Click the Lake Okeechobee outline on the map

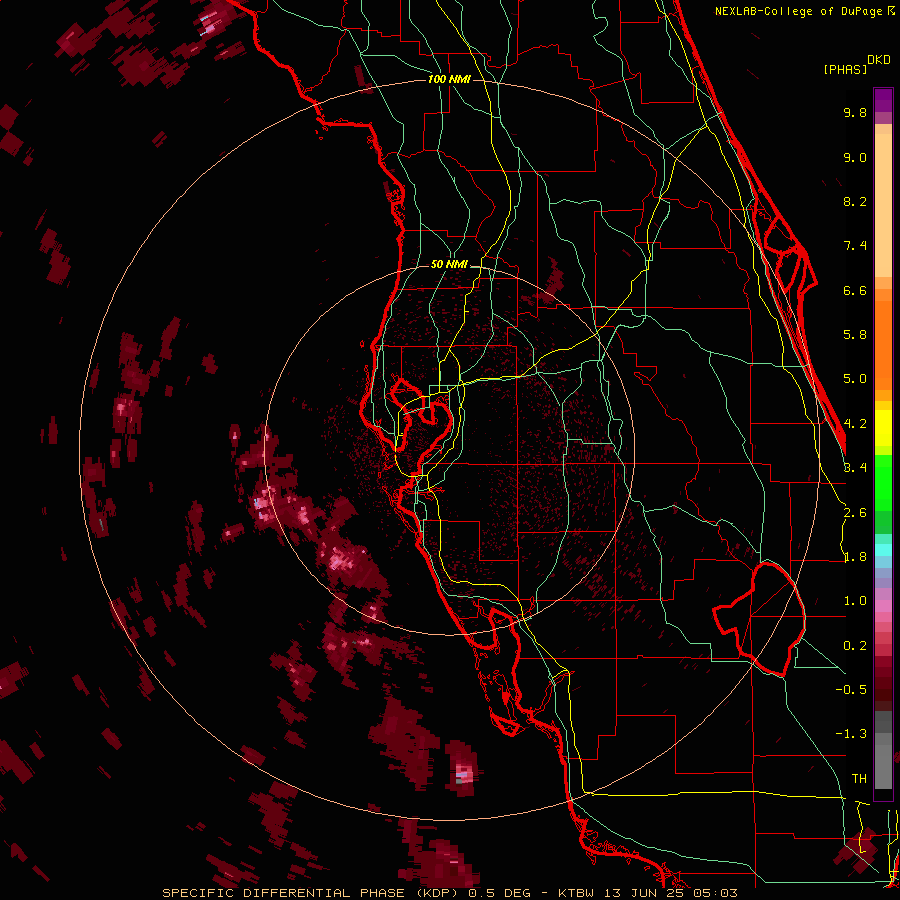coord(761,619)
